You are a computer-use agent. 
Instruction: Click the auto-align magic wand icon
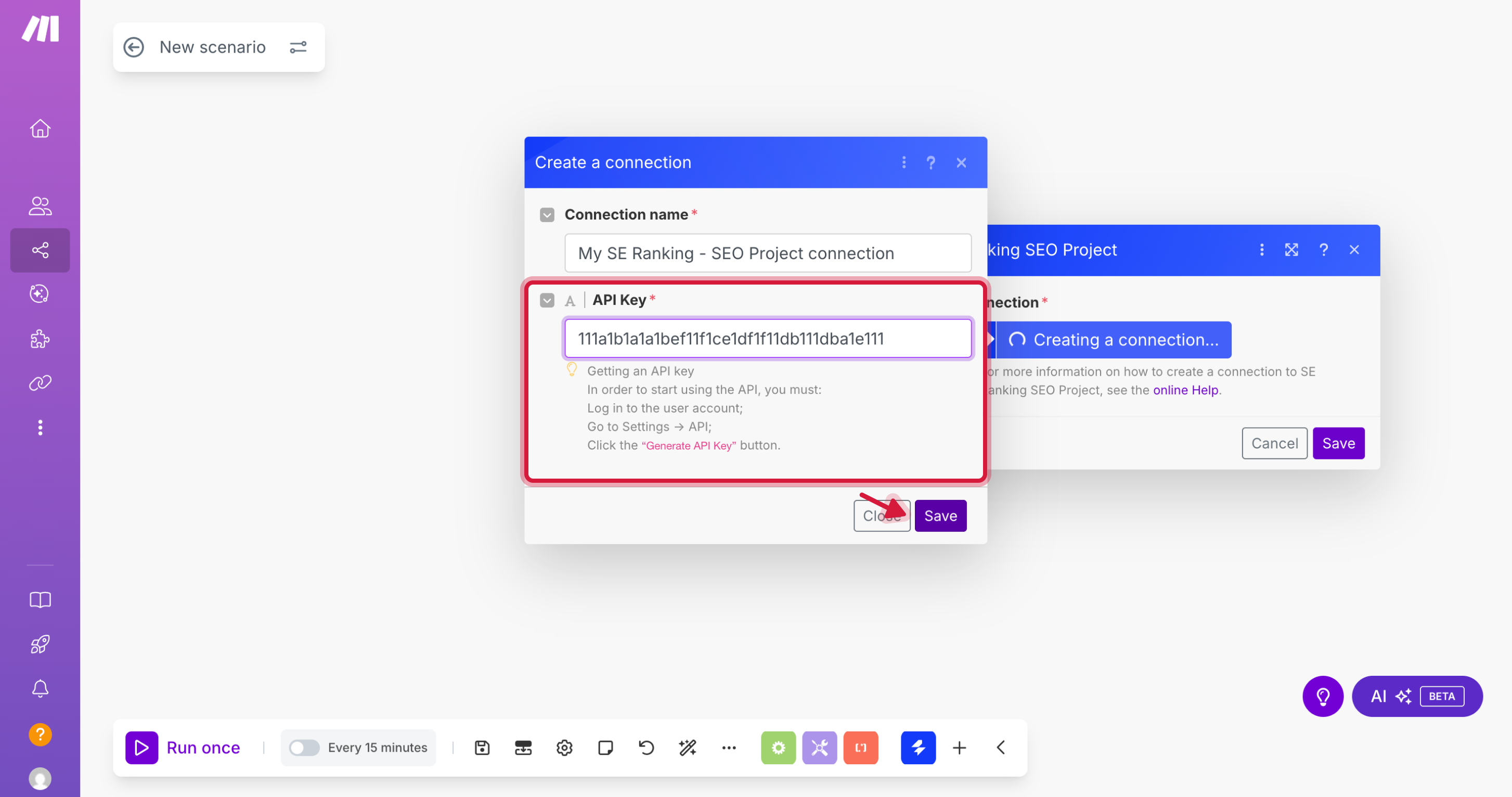tap(687, 747)
